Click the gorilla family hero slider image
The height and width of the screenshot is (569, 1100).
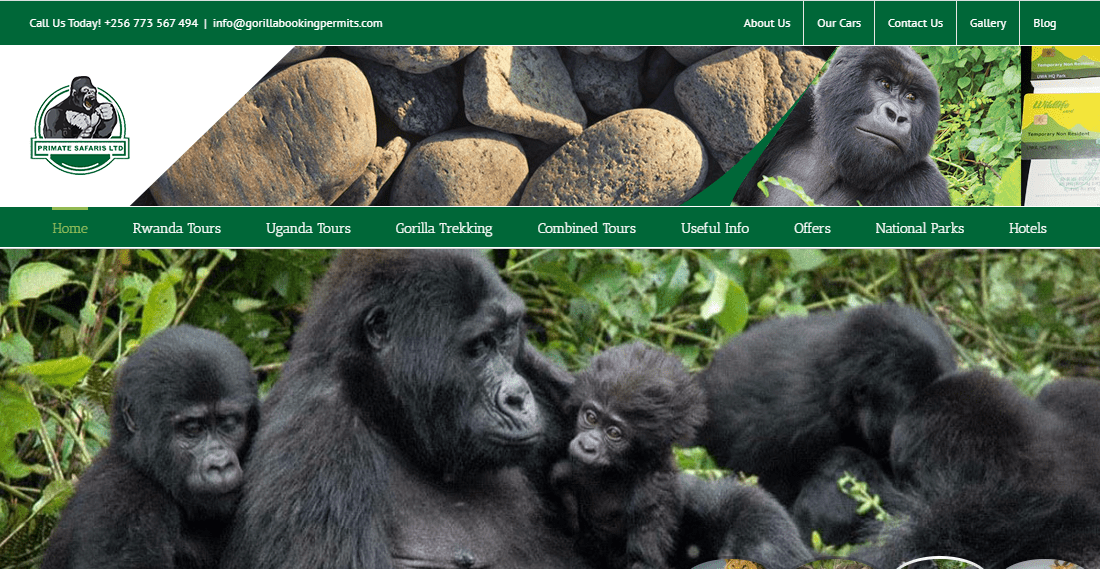coord(550,409)
